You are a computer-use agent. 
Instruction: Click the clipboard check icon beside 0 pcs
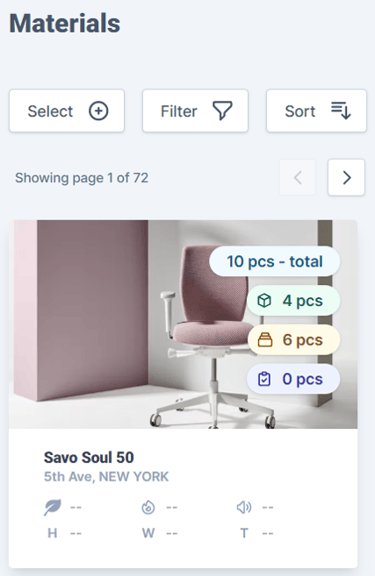[x=264, y=379]
